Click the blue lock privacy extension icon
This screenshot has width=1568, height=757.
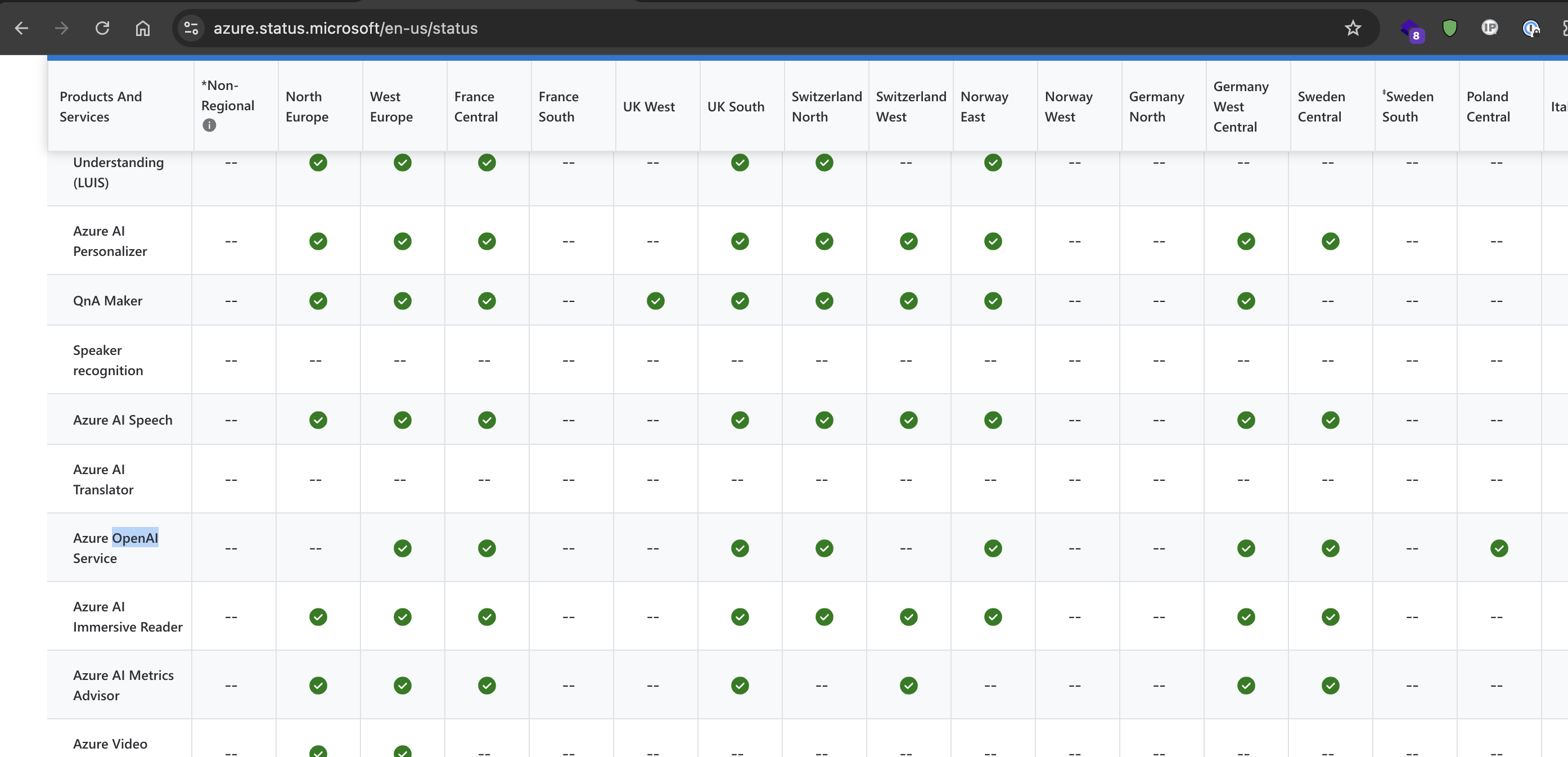(x=1531, y=28)
